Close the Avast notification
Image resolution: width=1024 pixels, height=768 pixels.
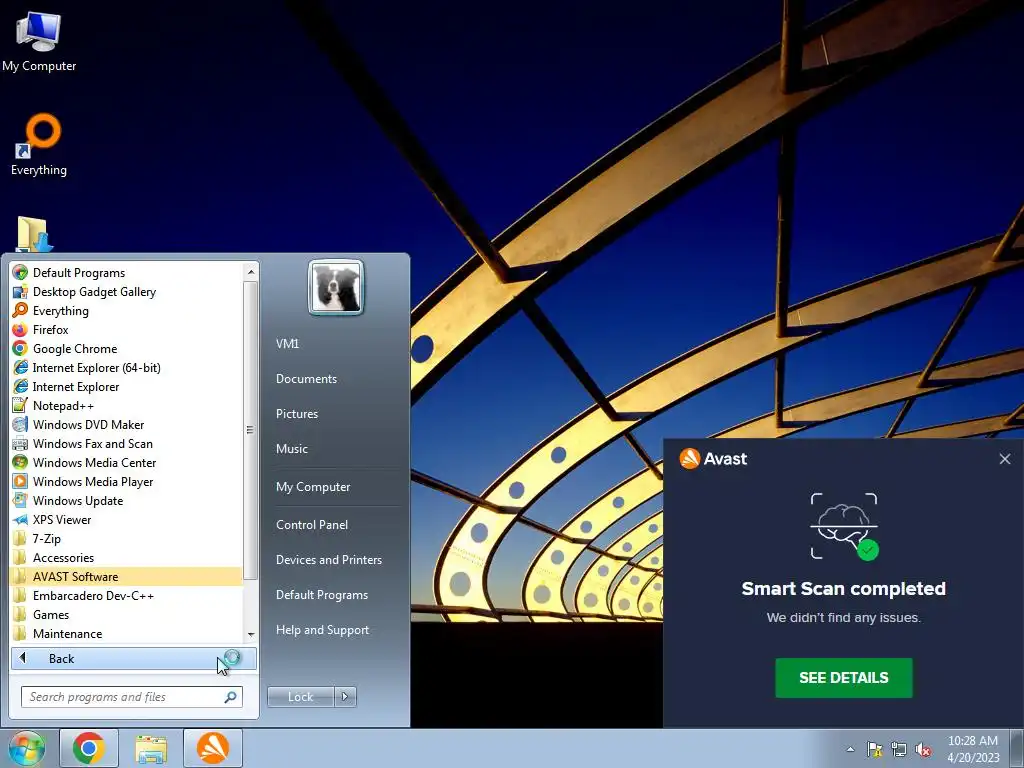1005,459
